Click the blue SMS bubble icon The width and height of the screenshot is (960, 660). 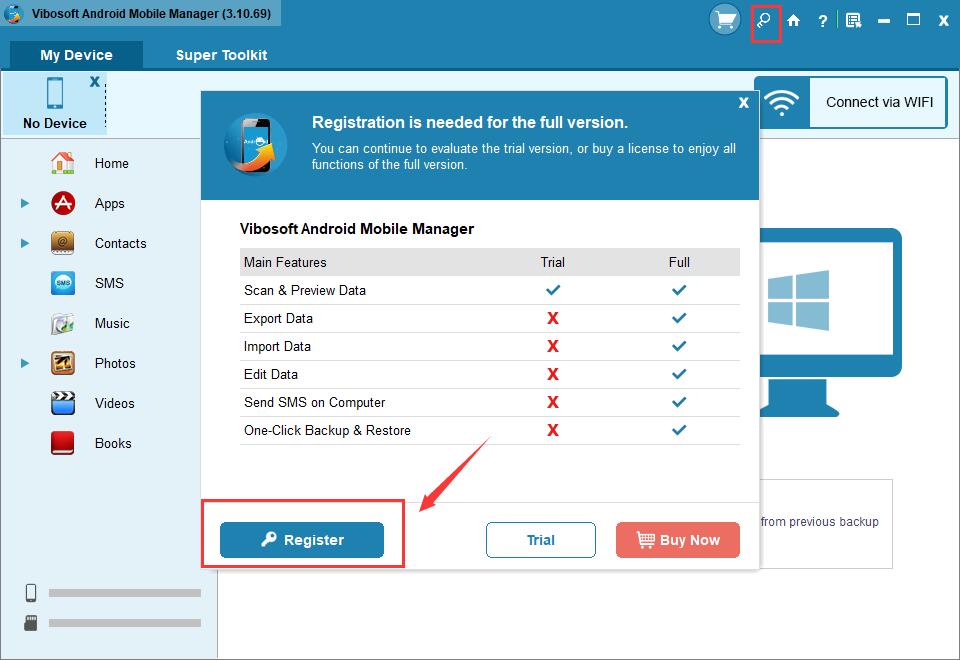click(62, 283)
